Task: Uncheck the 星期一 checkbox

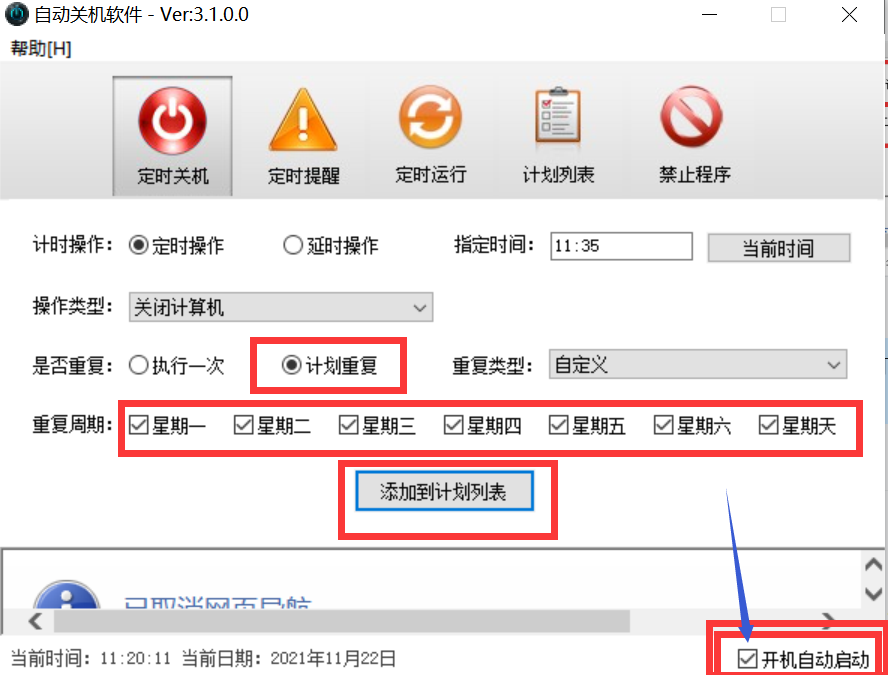Action: (138, 425)
